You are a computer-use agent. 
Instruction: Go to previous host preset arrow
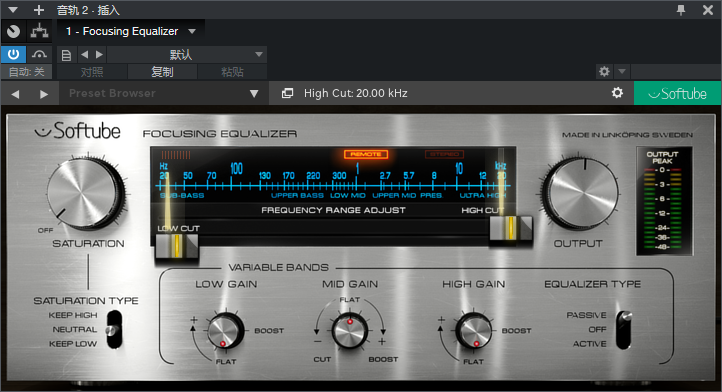pos(85,55)
